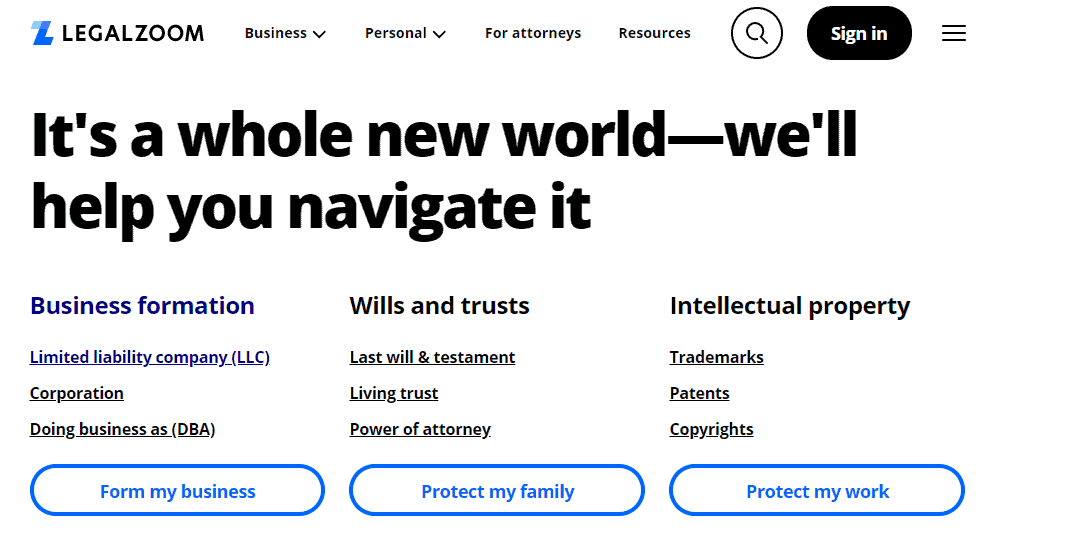Screen dimensions: 1077x548
Task: Click the Protect my work button
Action: [x=817, y=490]
